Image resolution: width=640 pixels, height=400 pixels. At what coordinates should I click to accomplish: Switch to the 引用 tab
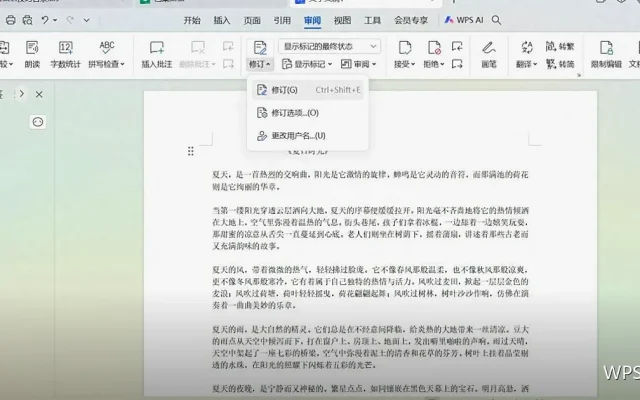point(282,20)
